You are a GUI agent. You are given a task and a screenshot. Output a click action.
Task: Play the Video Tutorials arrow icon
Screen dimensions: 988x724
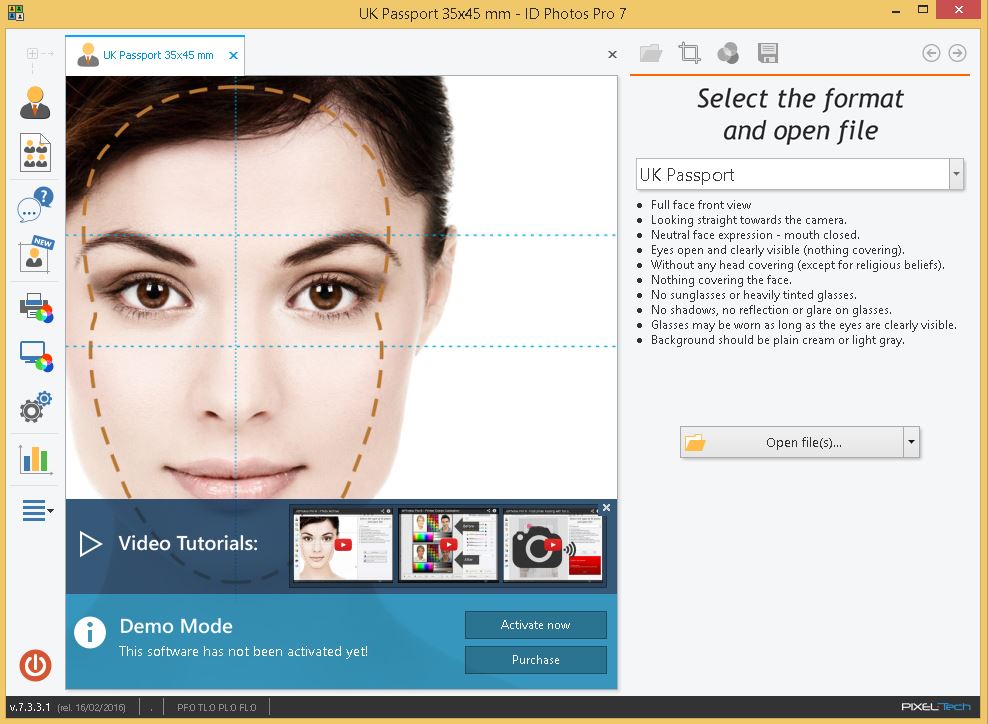(90, 544)
